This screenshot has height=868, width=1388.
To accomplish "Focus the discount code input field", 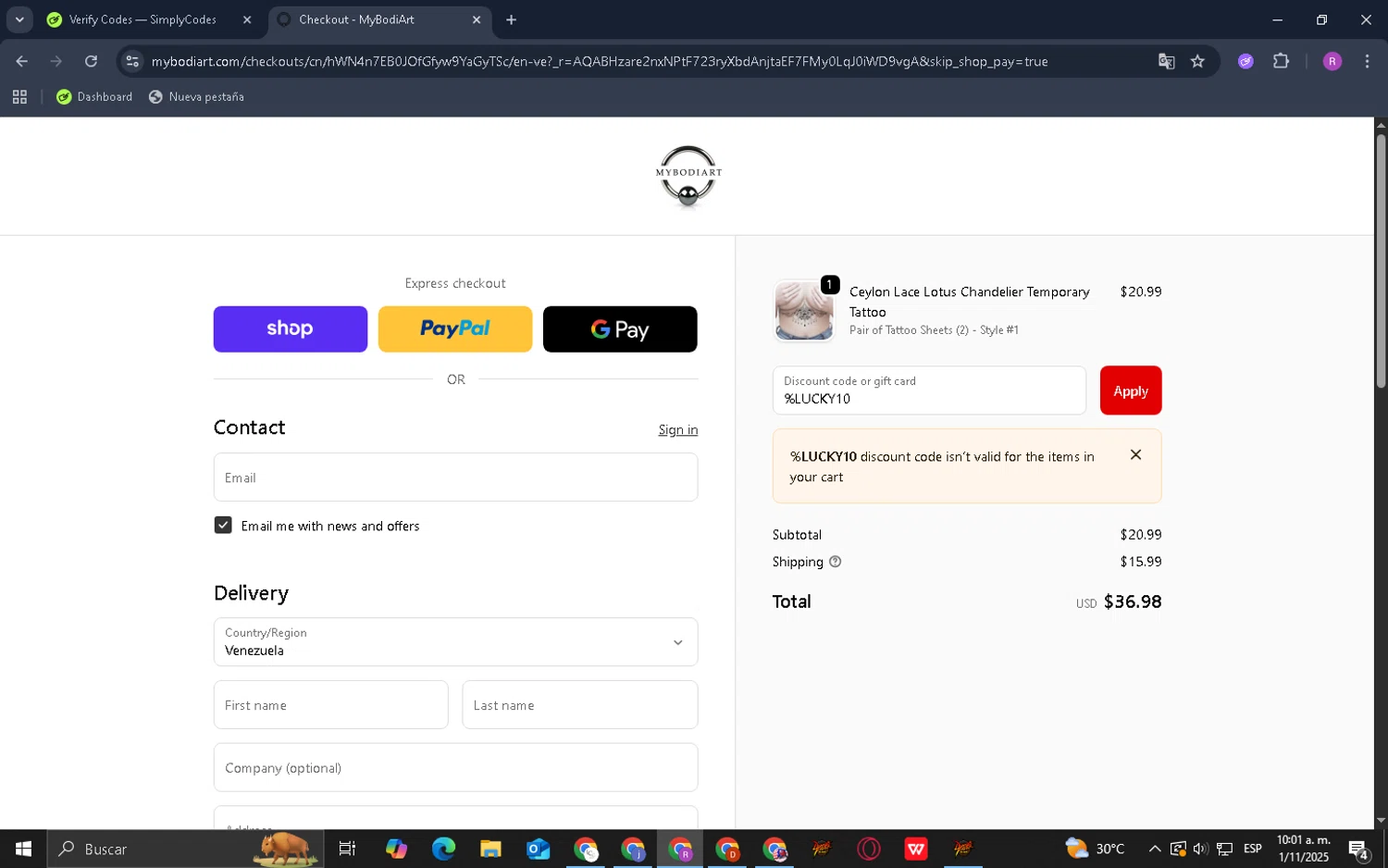I will coord(929,391).
